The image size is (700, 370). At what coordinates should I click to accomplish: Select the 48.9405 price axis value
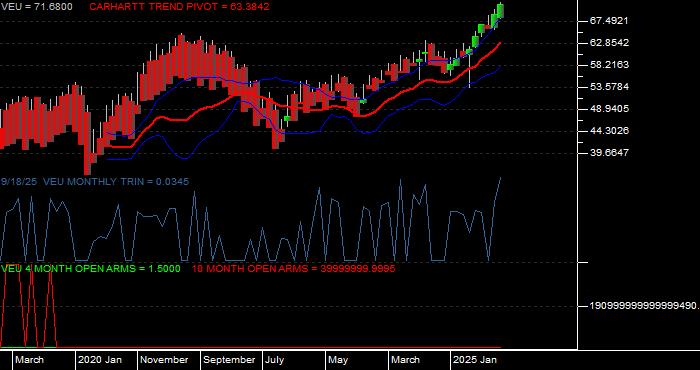click(609, 109)
